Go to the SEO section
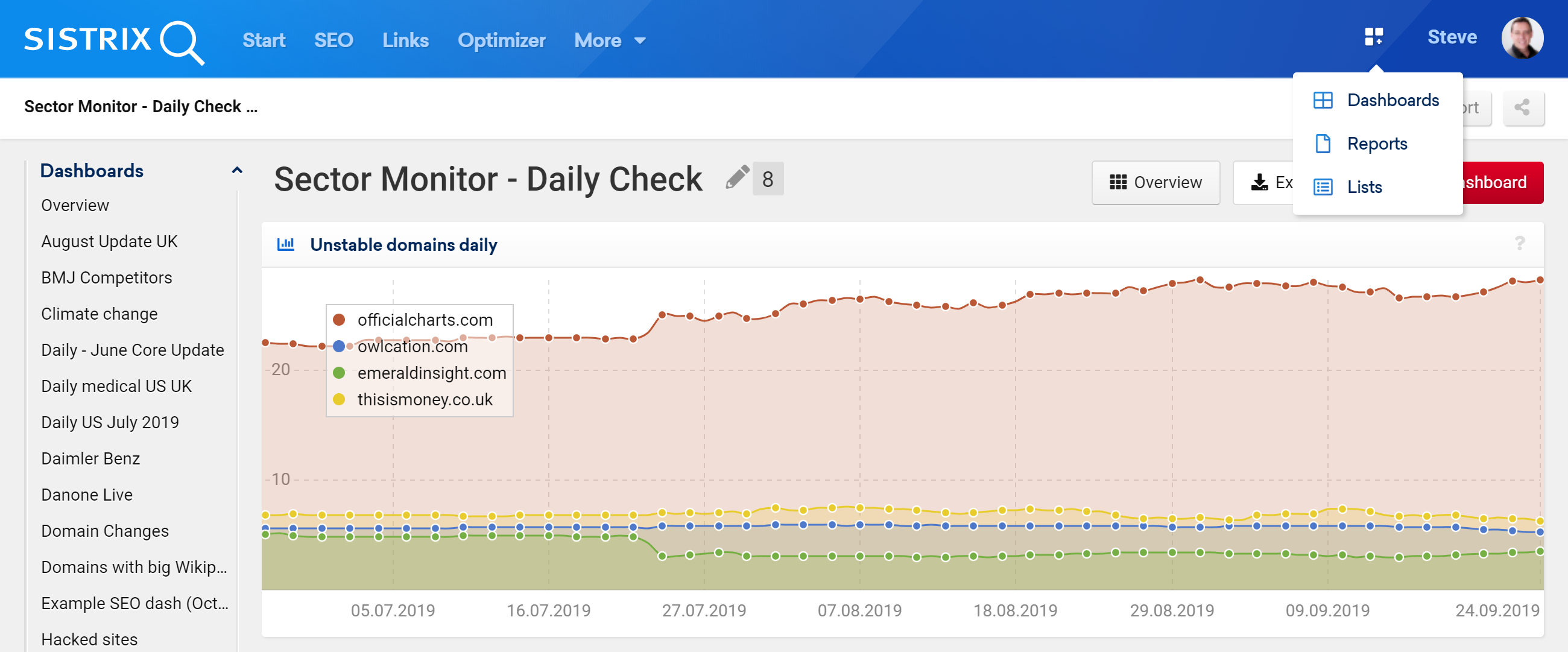This screenshot has width=1568, height=652. click(x=334, y=40)
